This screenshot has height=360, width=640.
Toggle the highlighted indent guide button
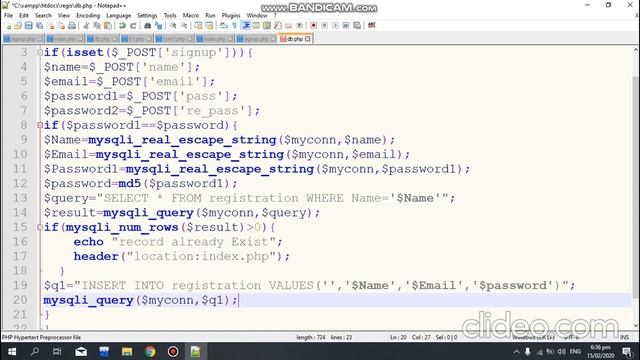pos(246,25)
